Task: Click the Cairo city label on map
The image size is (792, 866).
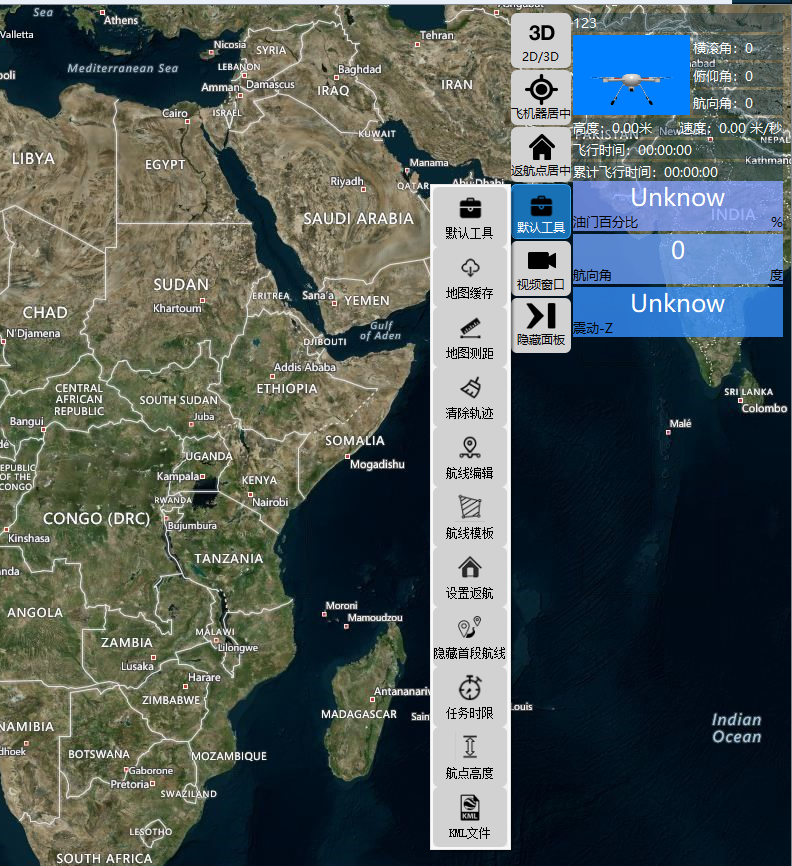Action: click(x=175, y=113)
